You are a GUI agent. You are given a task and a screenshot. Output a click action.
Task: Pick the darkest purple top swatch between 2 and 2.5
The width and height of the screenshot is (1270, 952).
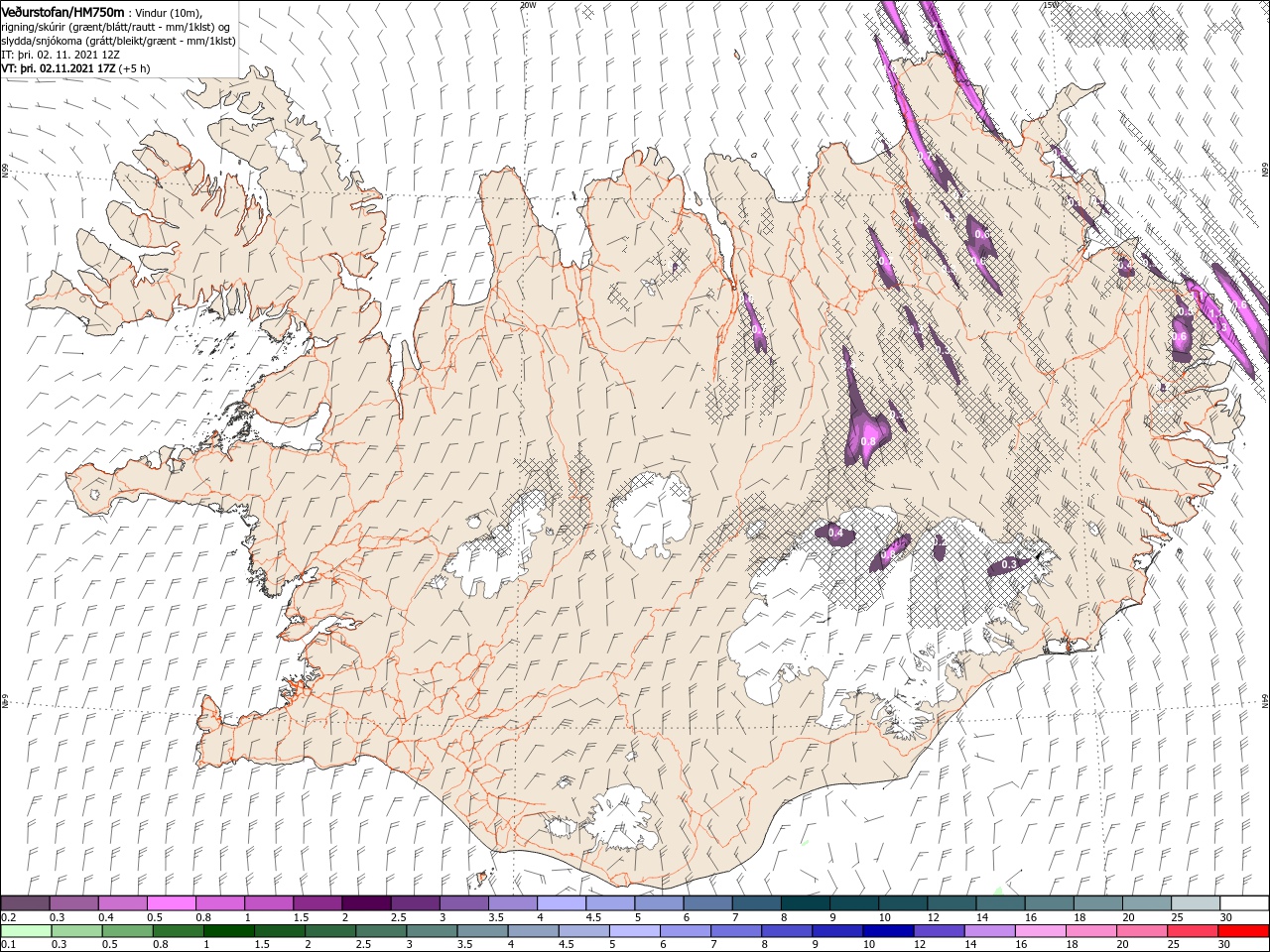(366, 903)
